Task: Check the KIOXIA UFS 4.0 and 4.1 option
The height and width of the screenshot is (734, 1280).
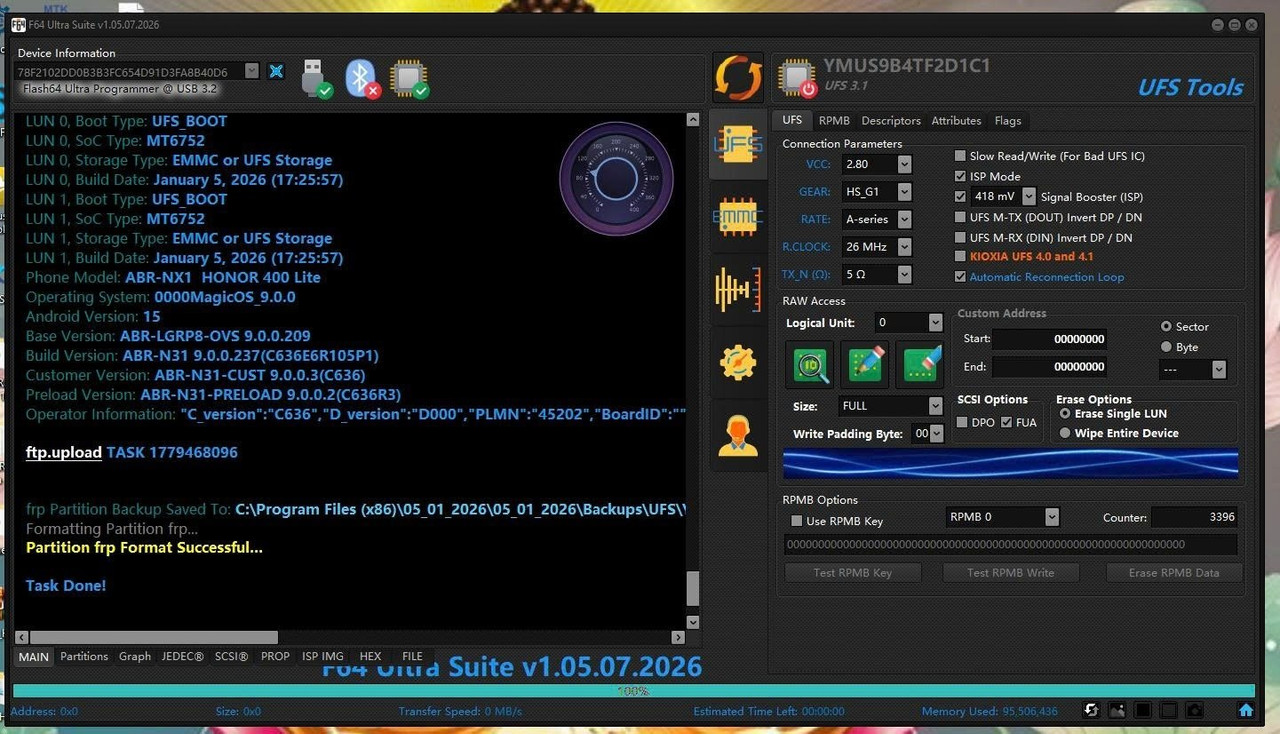Action: [960, 256]
